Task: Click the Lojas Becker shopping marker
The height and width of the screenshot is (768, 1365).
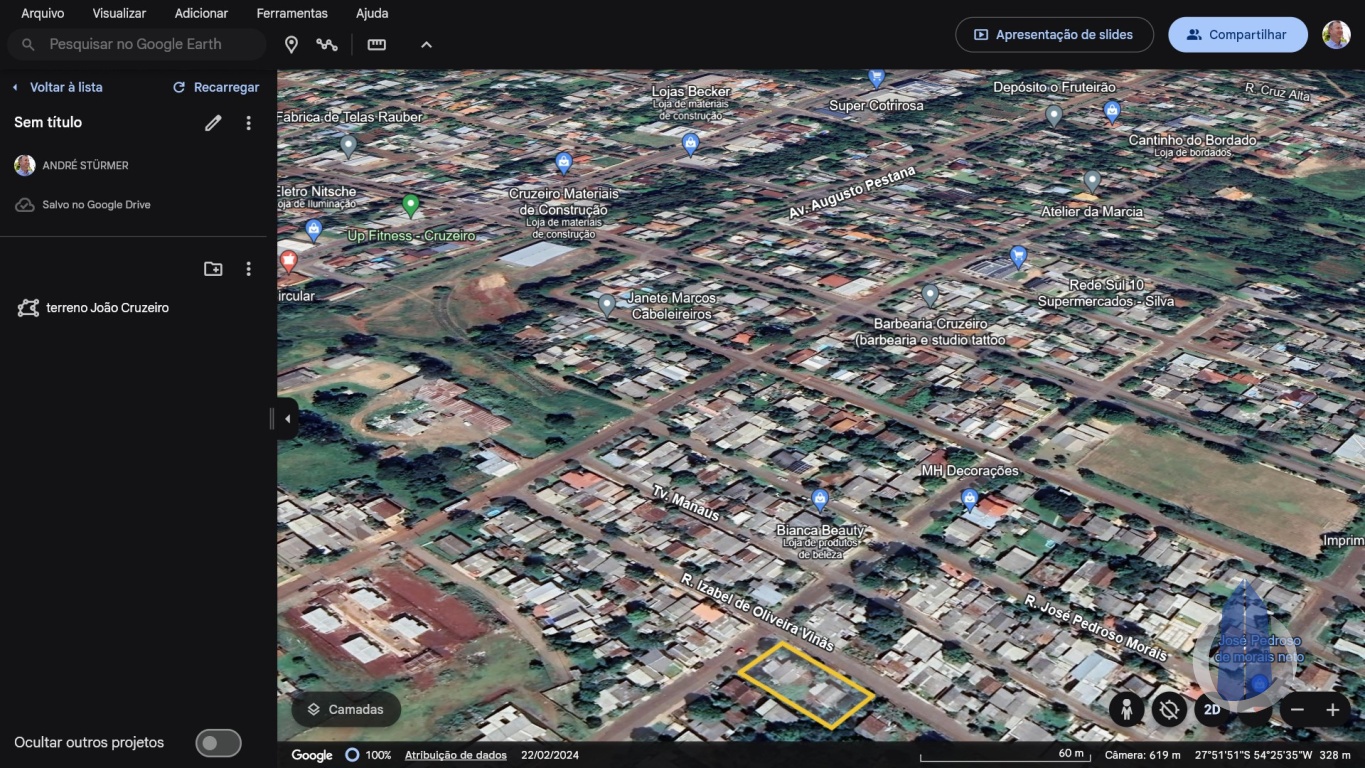Action: coord(690,144)
